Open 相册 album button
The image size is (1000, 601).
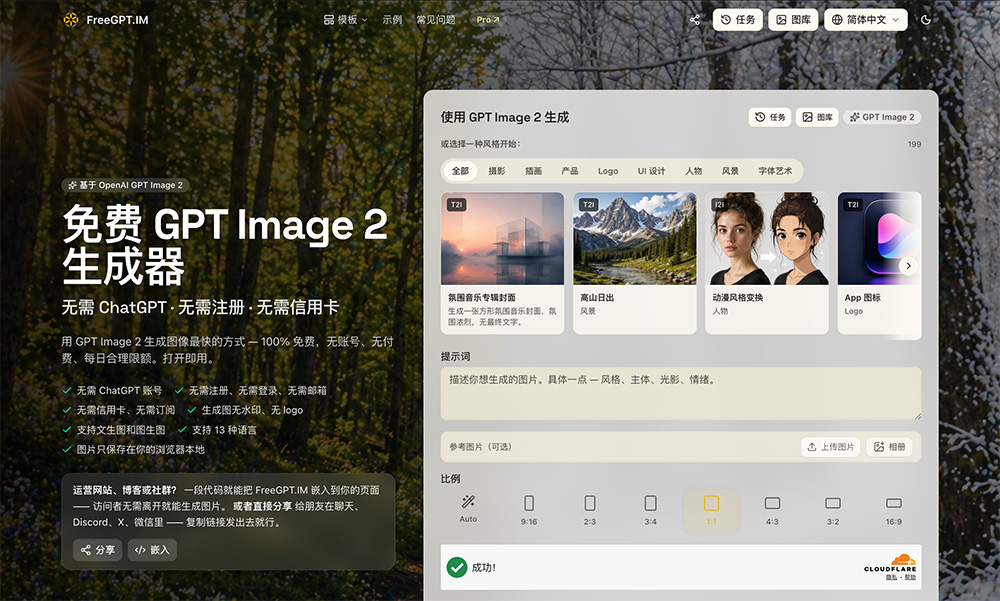889,447
